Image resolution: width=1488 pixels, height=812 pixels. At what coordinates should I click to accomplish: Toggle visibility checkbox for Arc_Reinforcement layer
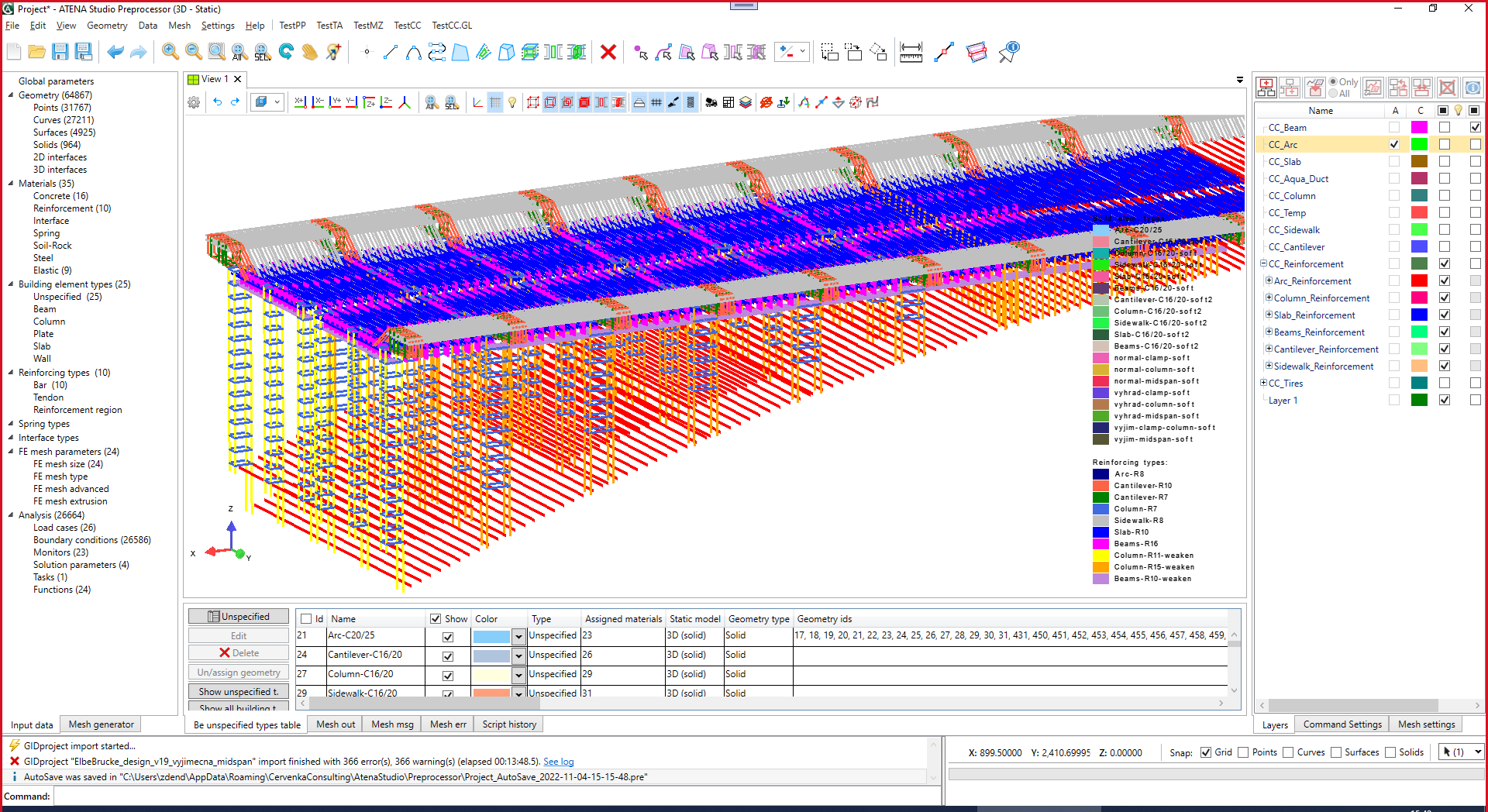click(x=1445, y=281)
